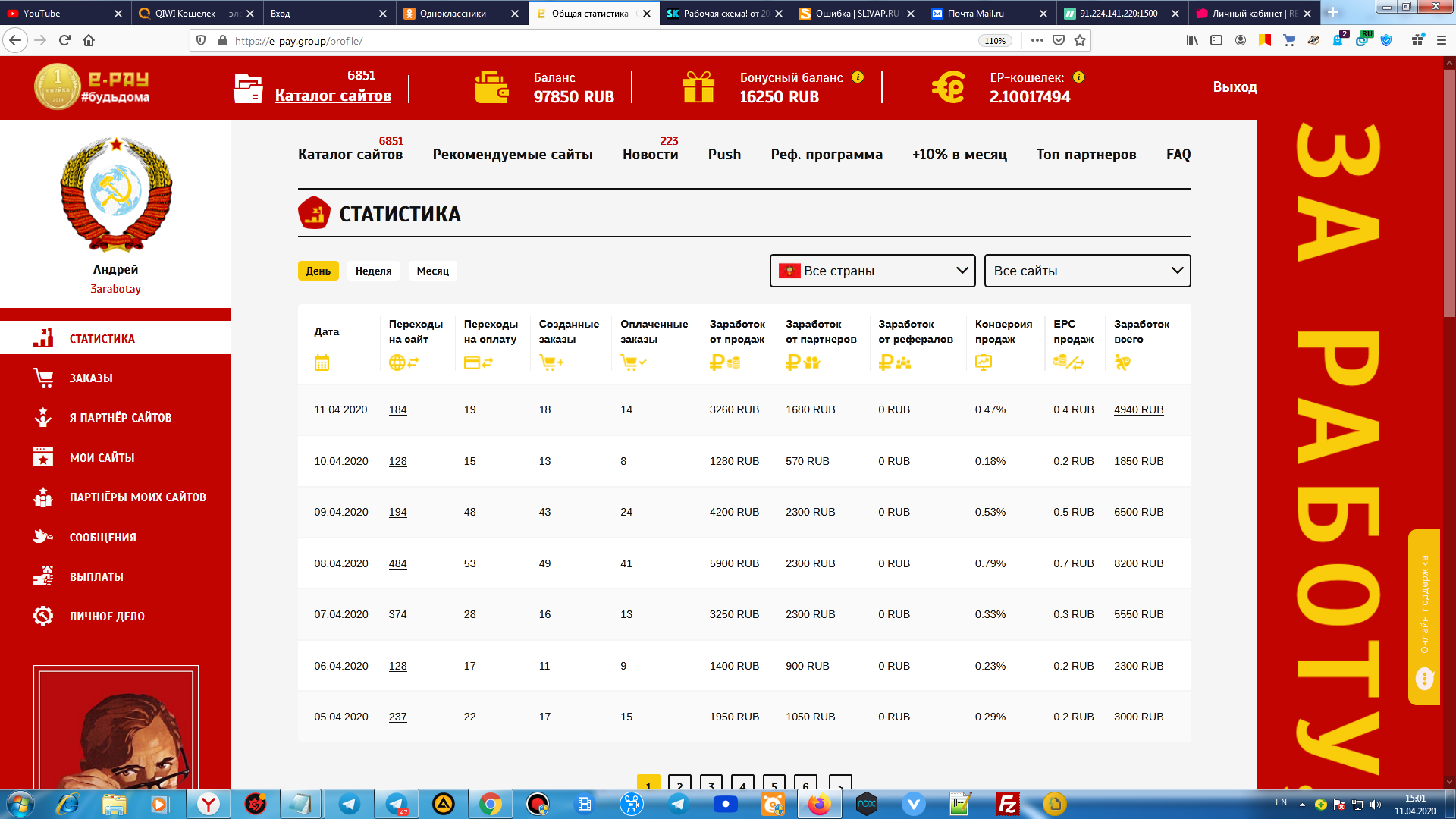
Task: Click the calendar icon under Дата column
Action: [x=322, y=362]
